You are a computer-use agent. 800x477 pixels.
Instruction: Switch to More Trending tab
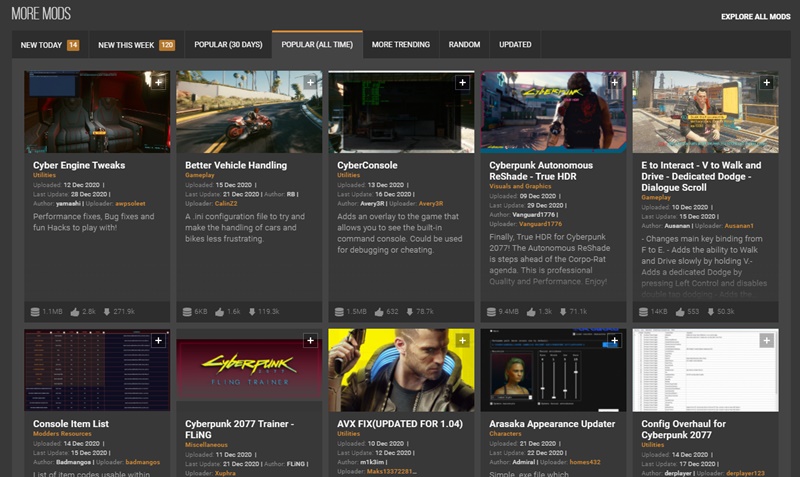coord(401,45)
